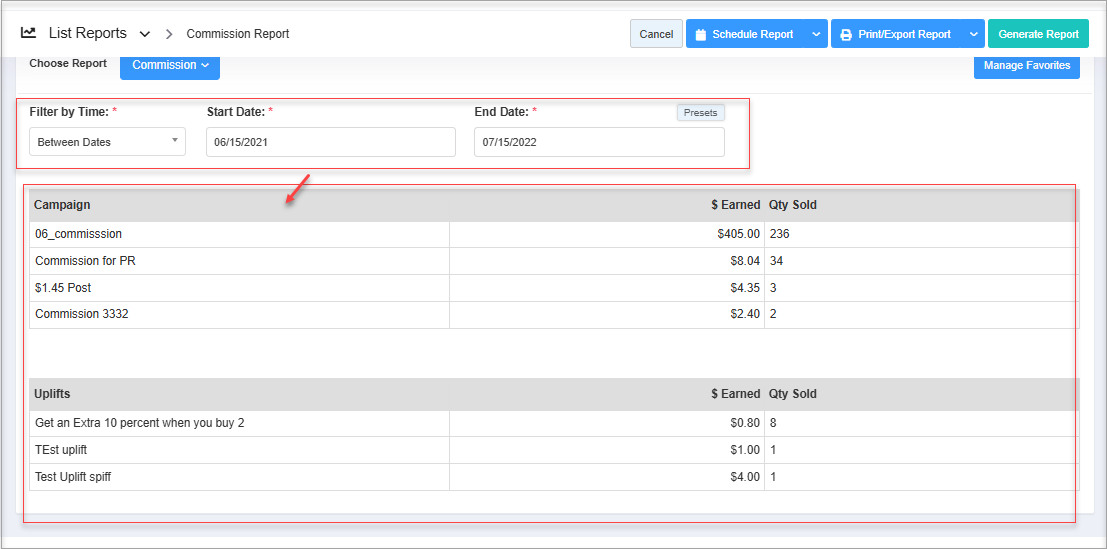Open the Commission report chooser dropdown
The width and height of the screenshot is (1107, 549).
click(170, 65)
